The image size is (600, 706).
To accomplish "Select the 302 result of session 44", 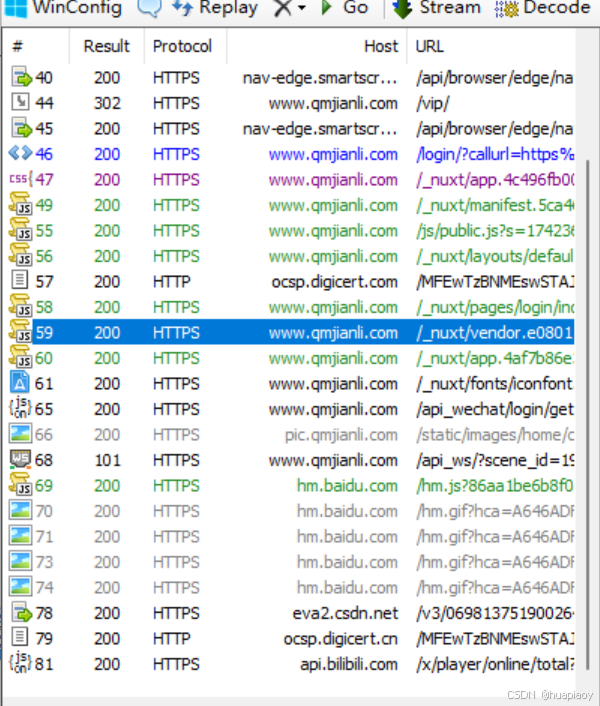I will pos(107,103).
